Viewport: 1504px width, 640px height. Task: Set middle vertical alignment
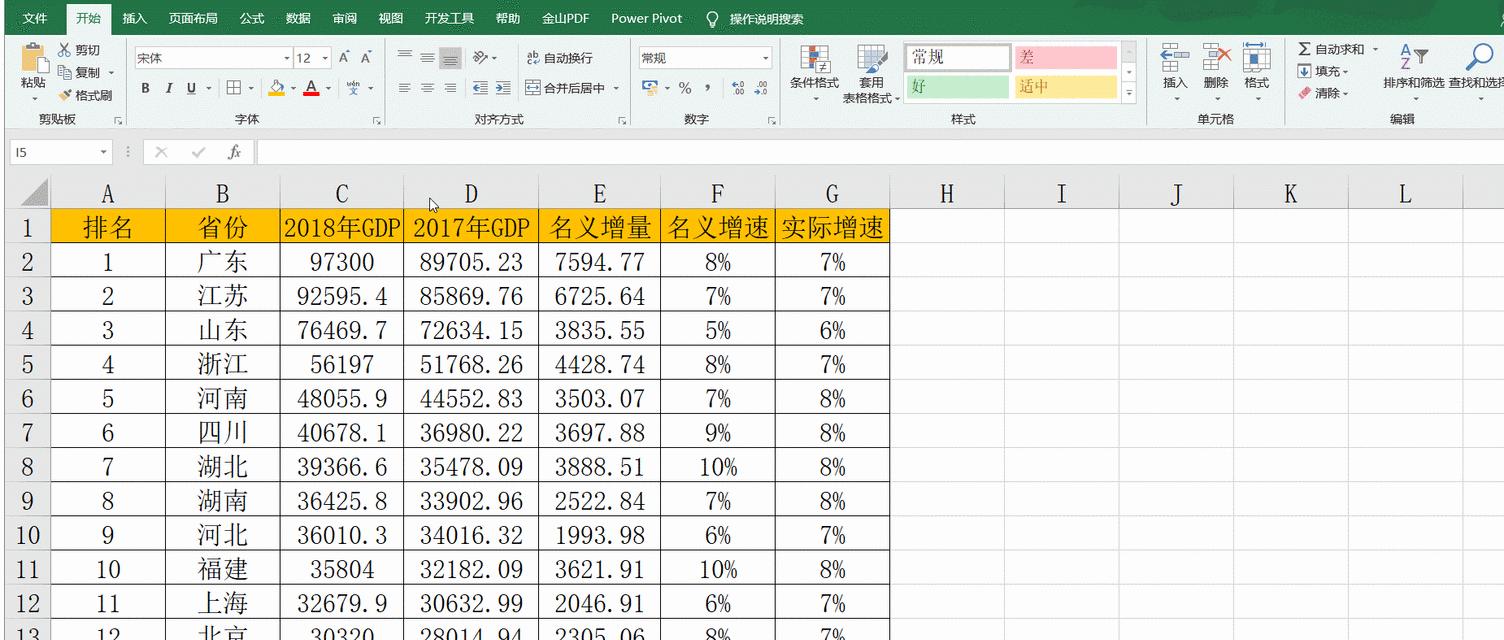428,58
